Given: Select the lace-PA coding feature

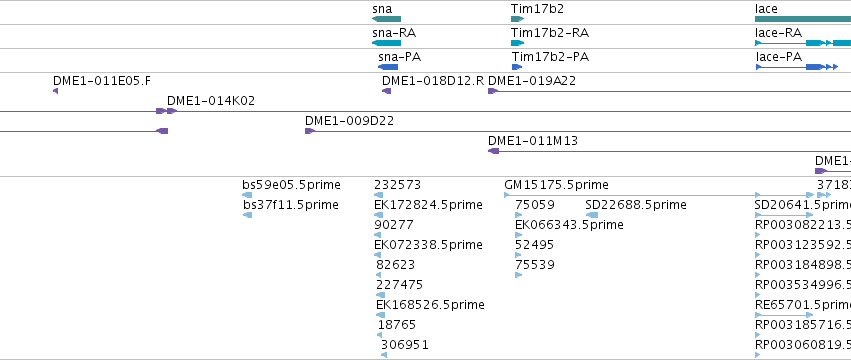Looking at the screenshot, I should (x=797, y=67).
